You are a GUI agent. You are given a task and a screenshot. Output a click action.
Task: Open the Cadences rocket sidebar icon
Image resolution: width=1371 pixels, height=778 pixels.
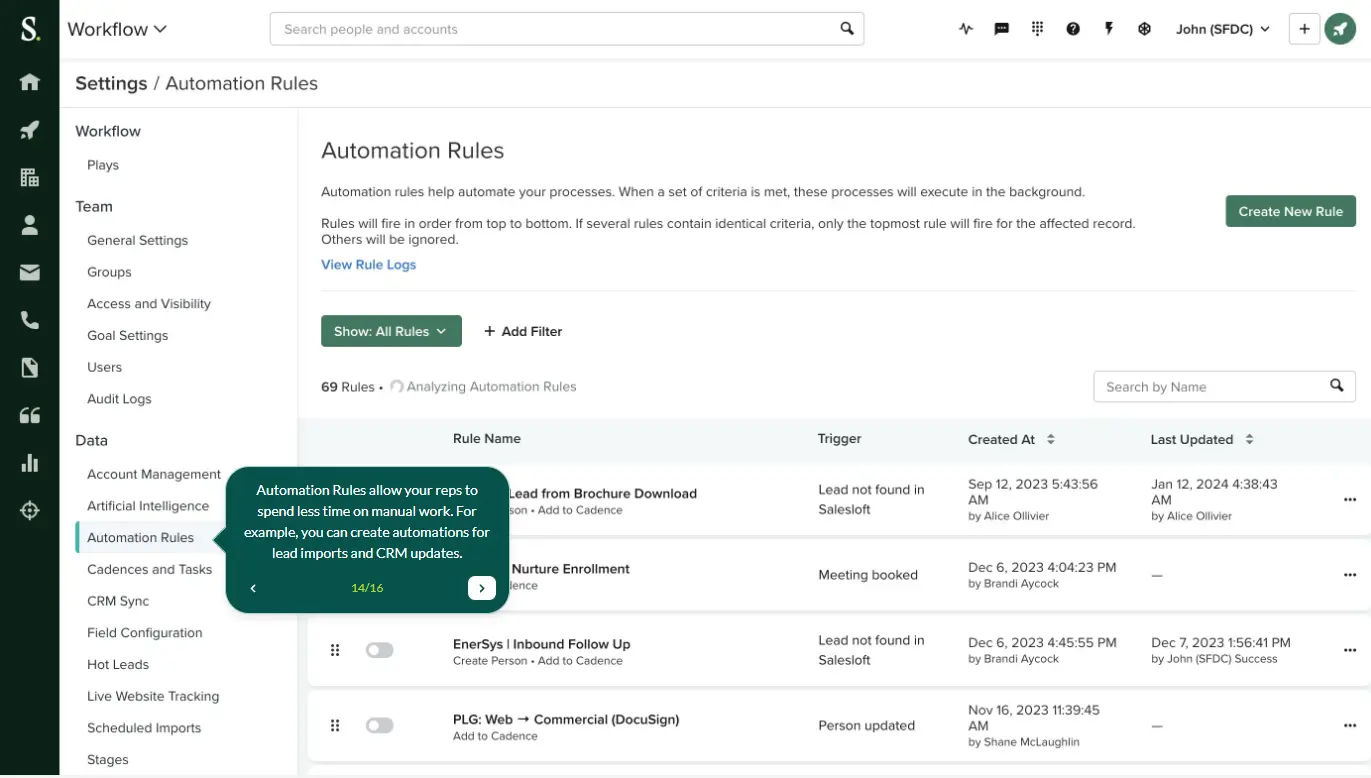click(x=30, y=130)
